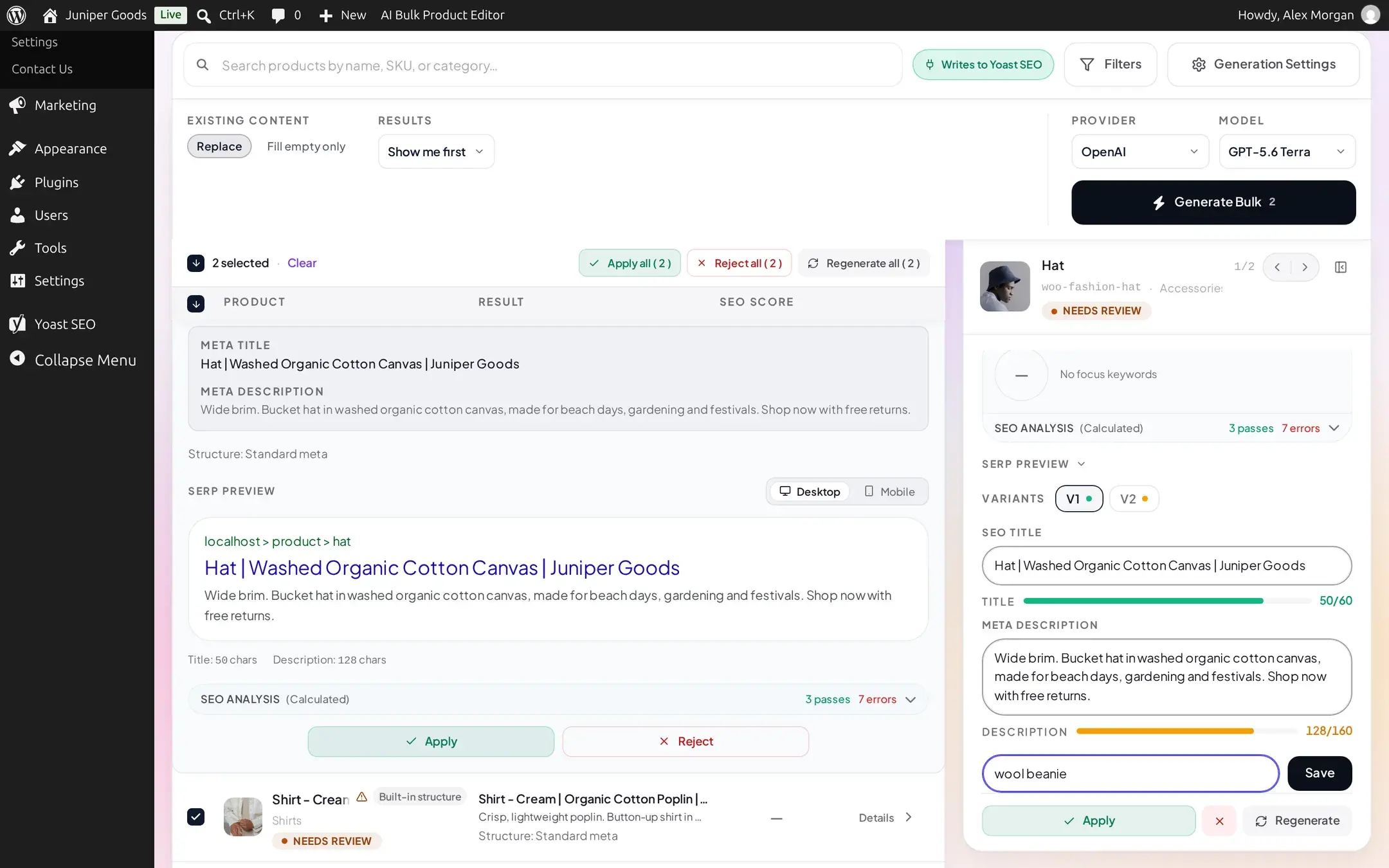1389x868 pixels.
Task: Click the New plus item
Action: tap(343, 15)
